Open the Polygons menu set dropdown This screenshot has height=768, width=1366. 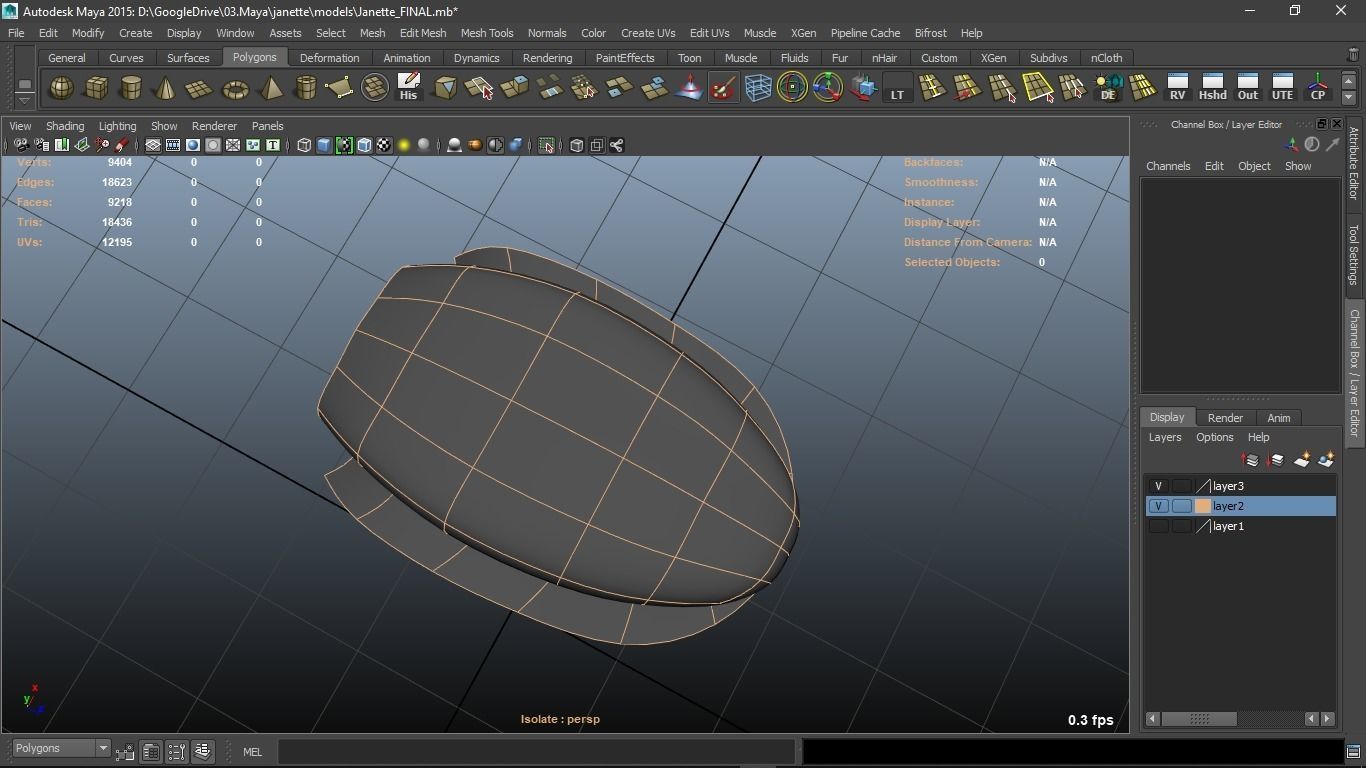pyautogui.click(x=61, y=749)
